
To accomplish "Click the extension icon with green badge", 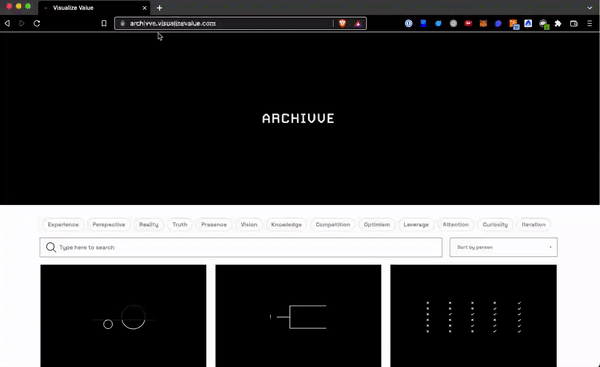I will pyautogui.click(x=544, y=24).
